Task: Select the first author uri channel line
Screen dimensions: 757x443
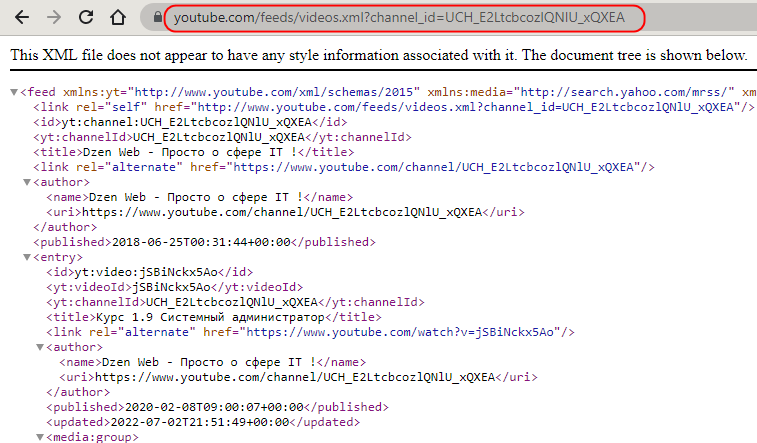Action: 285,212
